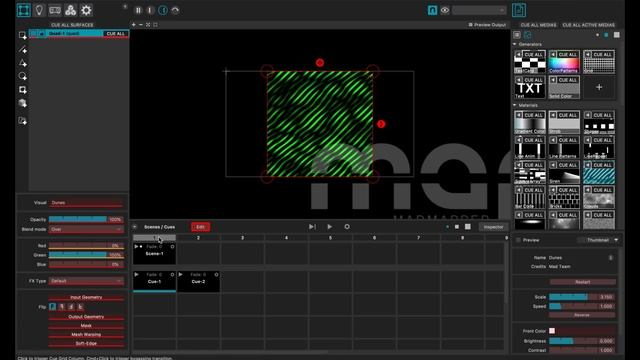This screenshot has width=640, height=360.
Task: Add a new circle surface
Action: [x=22, y=76]
